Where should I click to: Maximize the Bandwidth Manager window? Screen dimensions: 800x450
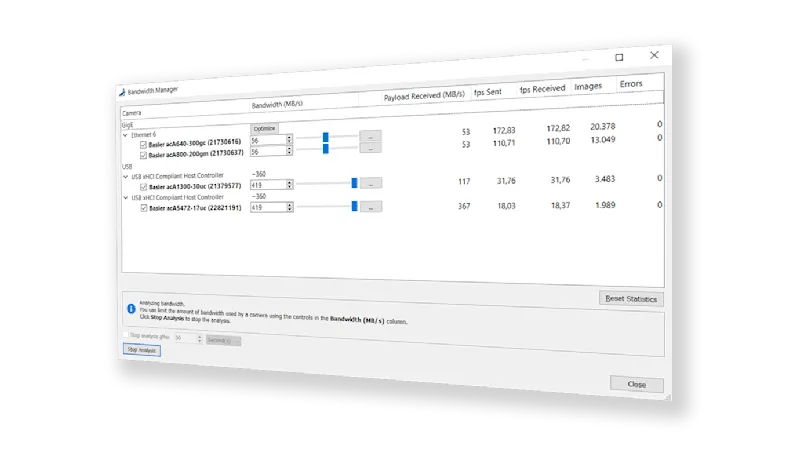point(619,58)
